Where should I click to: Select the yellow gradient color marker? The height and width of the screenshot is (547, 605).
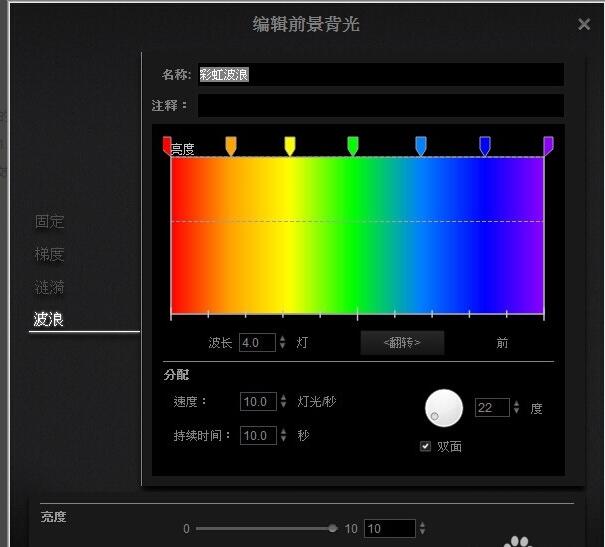290,146
